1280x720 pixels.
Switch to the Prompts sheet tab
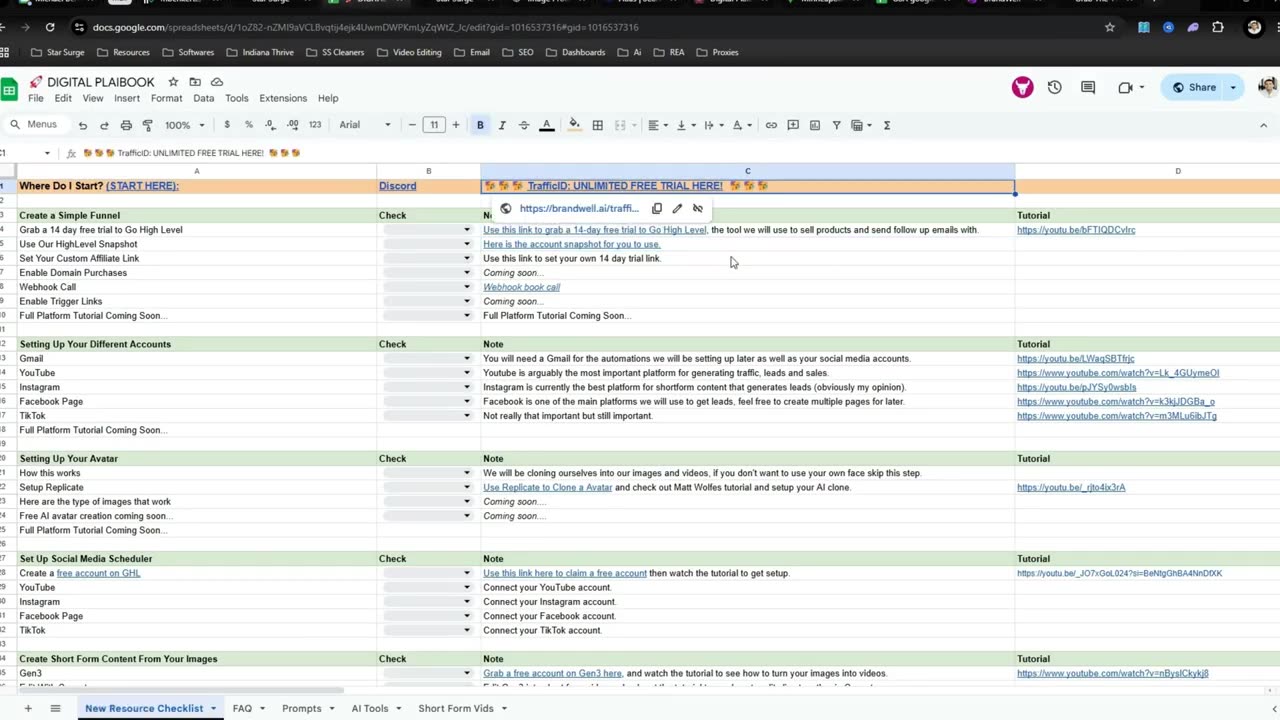coord(301,708)
